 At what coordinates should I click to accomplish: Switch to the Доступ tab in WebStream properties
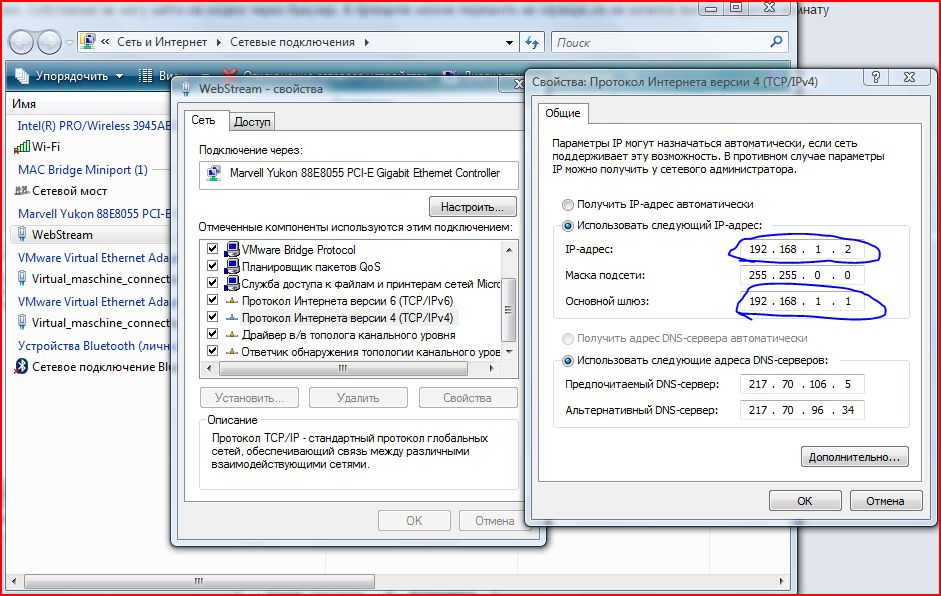pyautogui.click(x=252, y=121)
